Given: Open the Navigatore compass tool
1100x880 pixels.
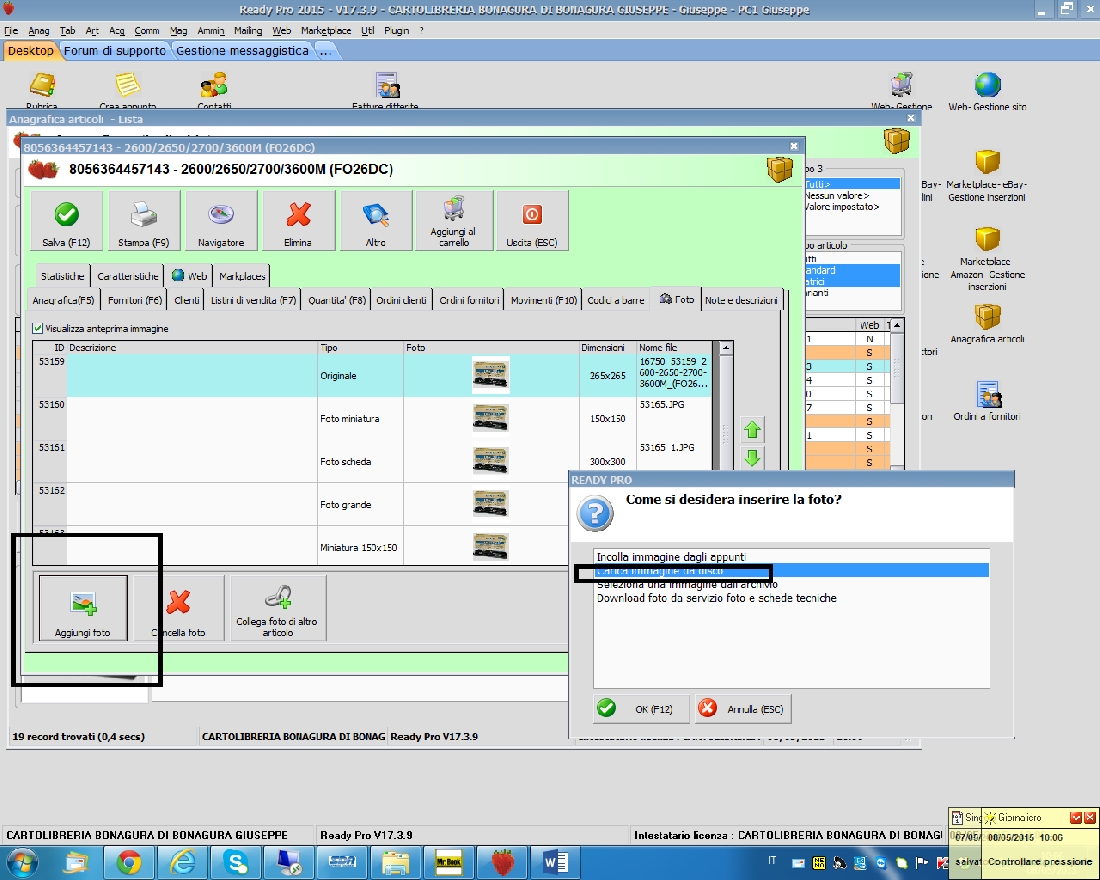Looking at the screenshot, I should [x=221, y=220].
